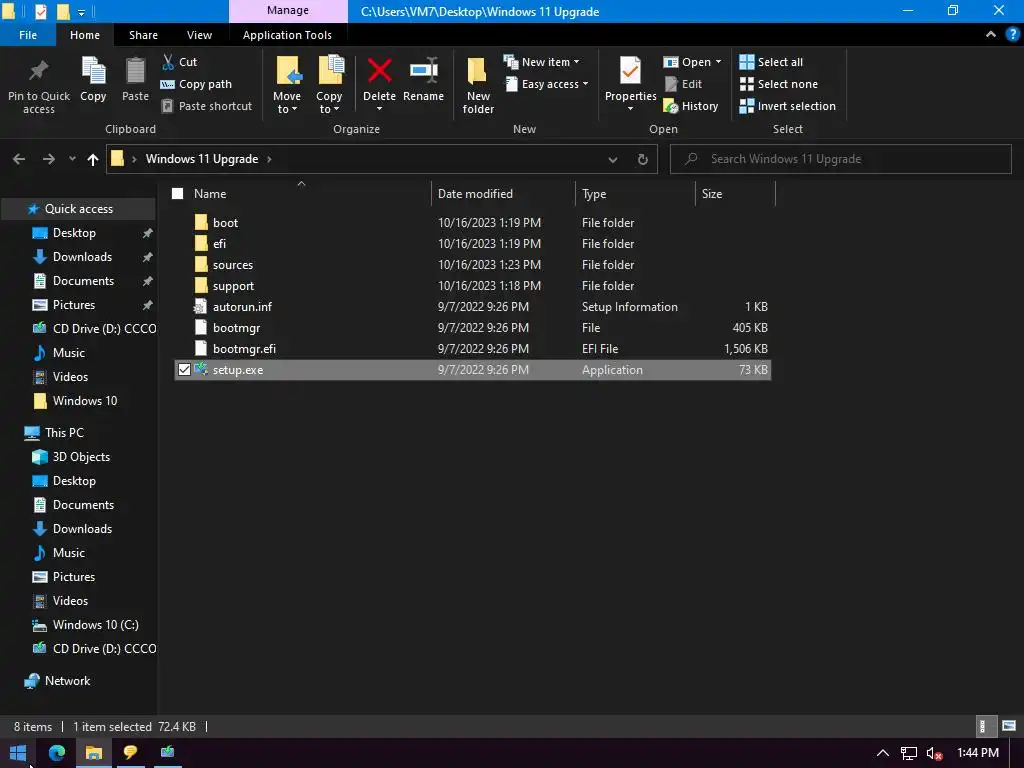
Task: Select Network in navigation pane
Action: coord(67,680)
